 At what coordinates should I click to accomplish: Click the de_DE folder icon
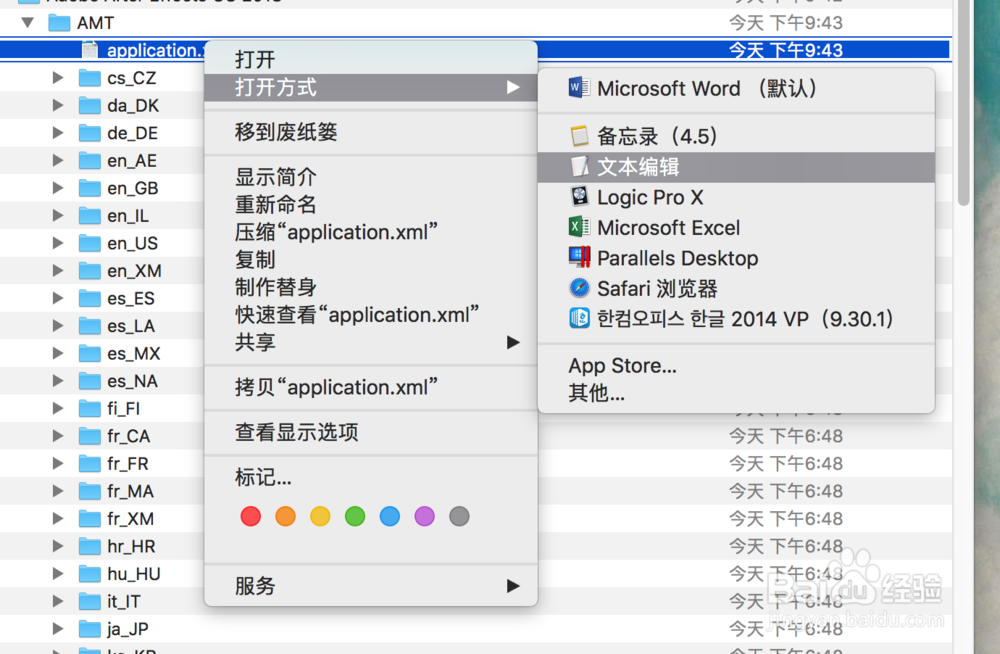(x=89, y=133)
